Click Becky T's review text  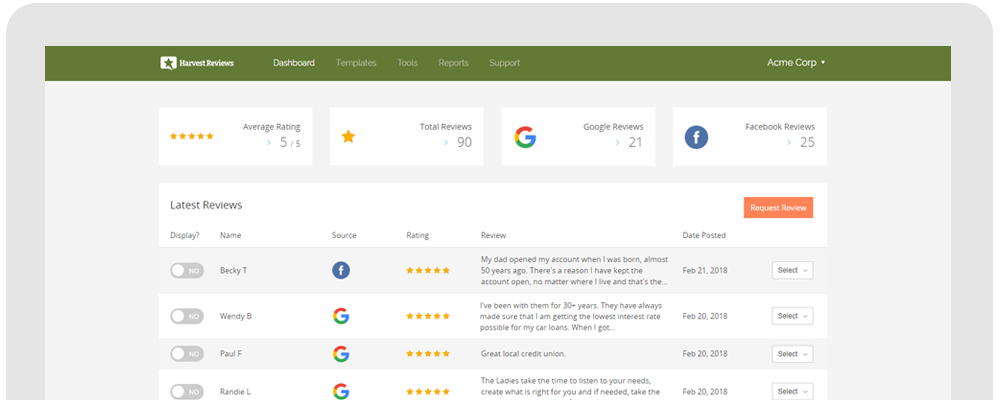(x=574, y=270)
